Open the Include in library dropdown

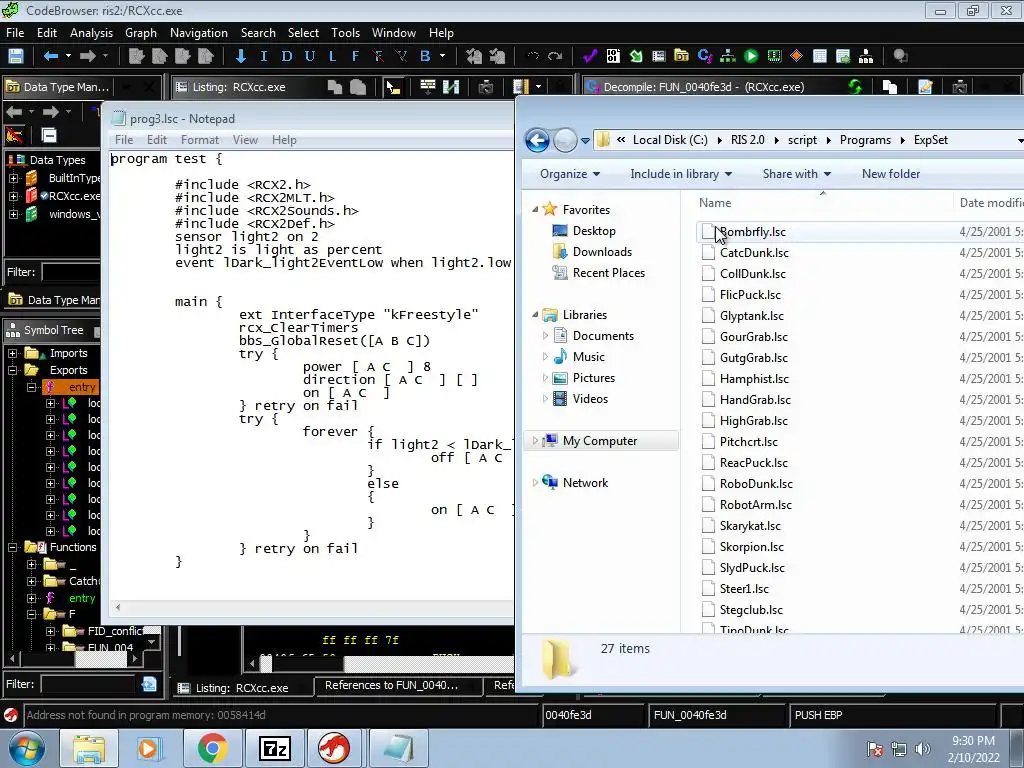680,174
